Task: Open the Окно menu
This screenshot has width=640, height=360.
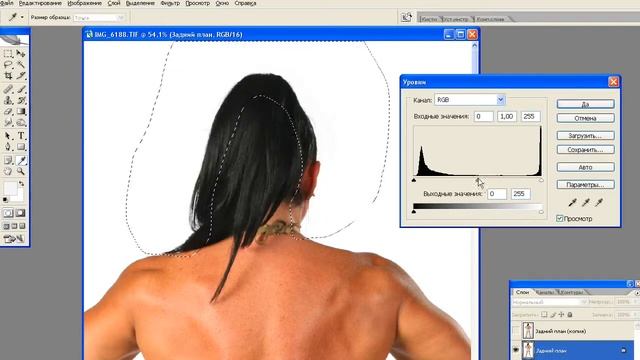Action: click(222, 3)
